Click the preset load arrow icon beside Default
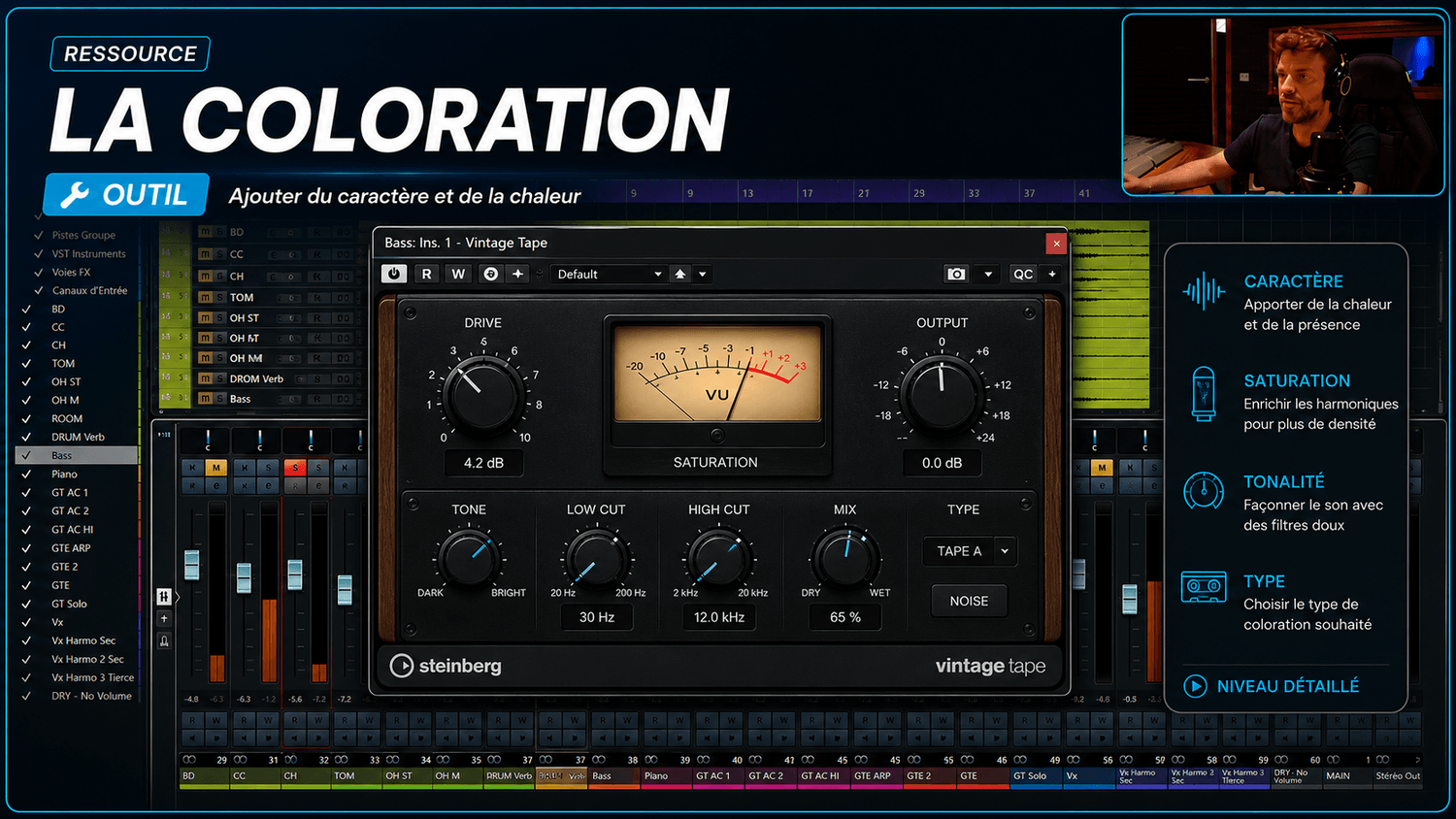Screen dimensions: 1456x819 (x=680, y=275)
